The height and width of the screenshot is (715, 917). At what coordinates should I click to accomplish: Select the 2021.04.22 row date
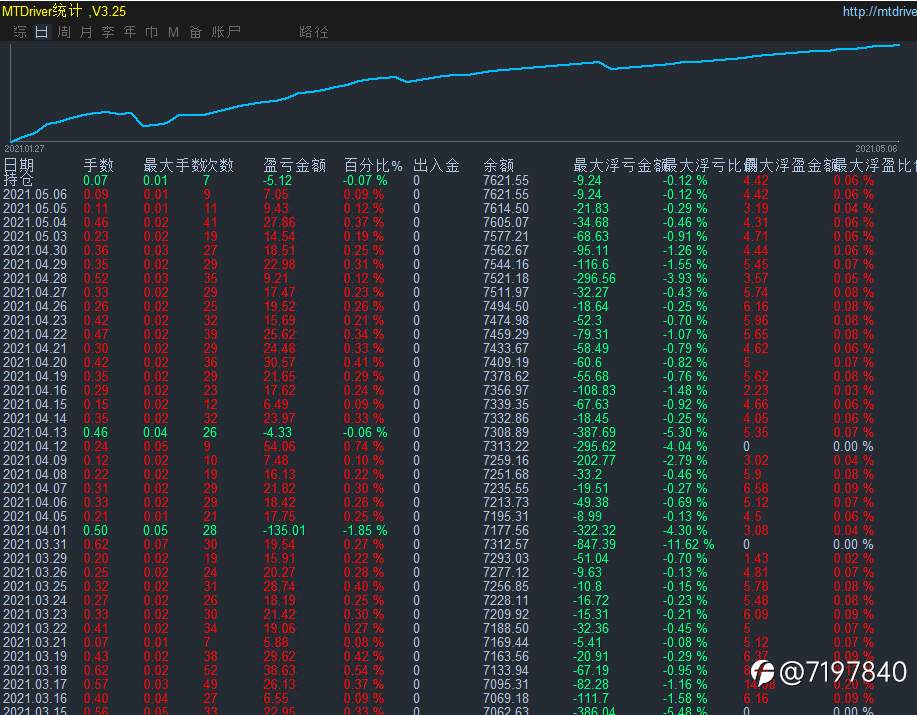click(35, 334)
